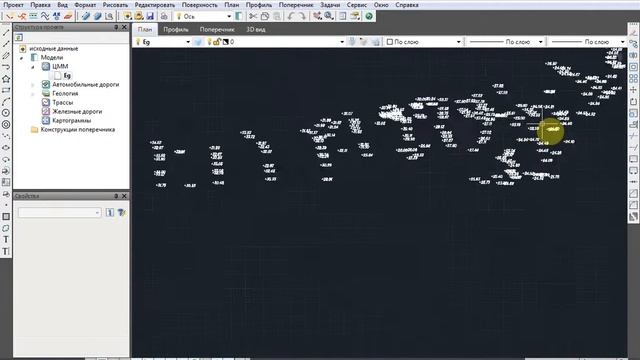Image resolution: width=640 pixels, height=360 pixels.
Task: Expand the Автомобильные дороги node
Action: (x=33, y=85)
